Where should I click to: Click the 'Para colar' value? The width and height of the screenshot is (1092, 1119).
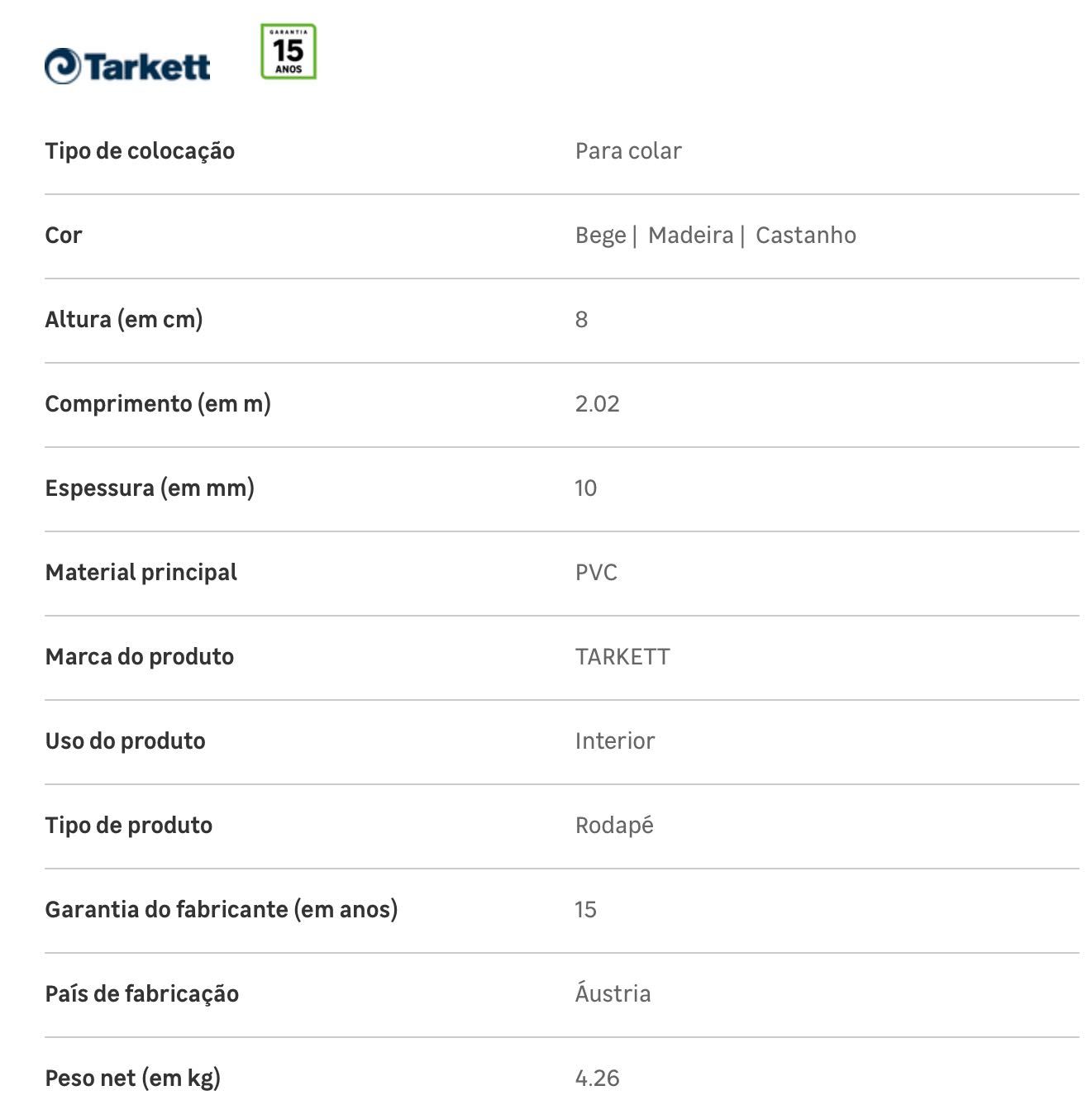click(x=628, y=151)
